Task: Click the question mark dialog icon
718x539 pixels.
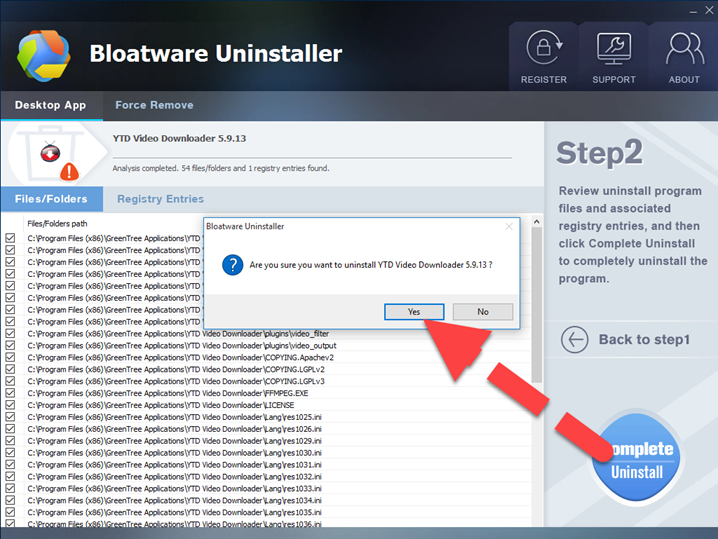Action: point(233,265)
